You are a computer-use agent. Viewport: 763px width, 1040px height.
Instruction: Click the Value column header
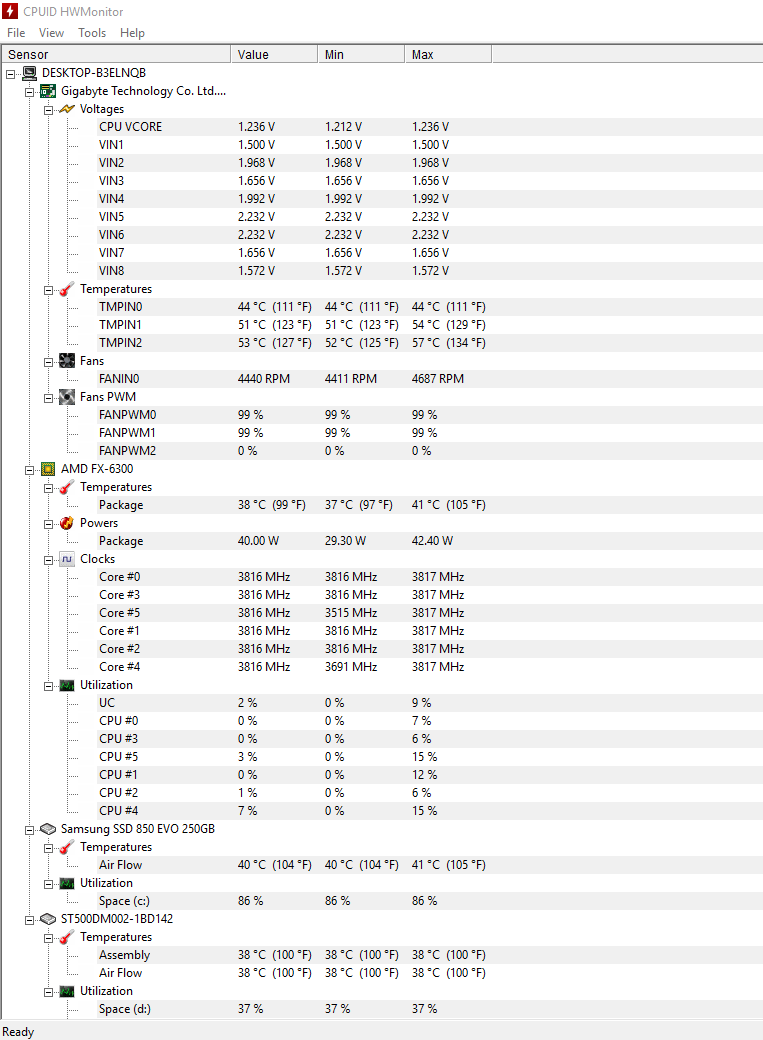[273, 54]
